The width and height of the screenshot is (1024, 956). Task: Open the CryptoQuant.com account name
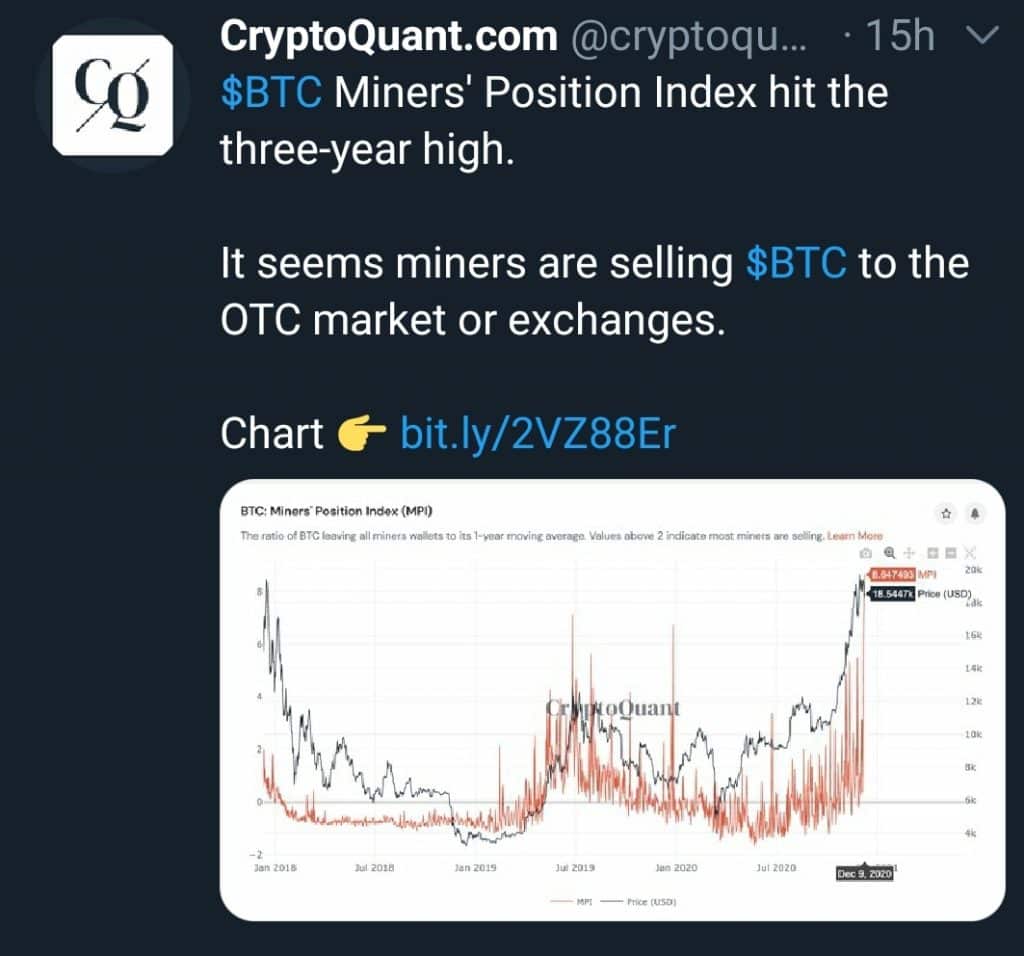coord(389,35)
